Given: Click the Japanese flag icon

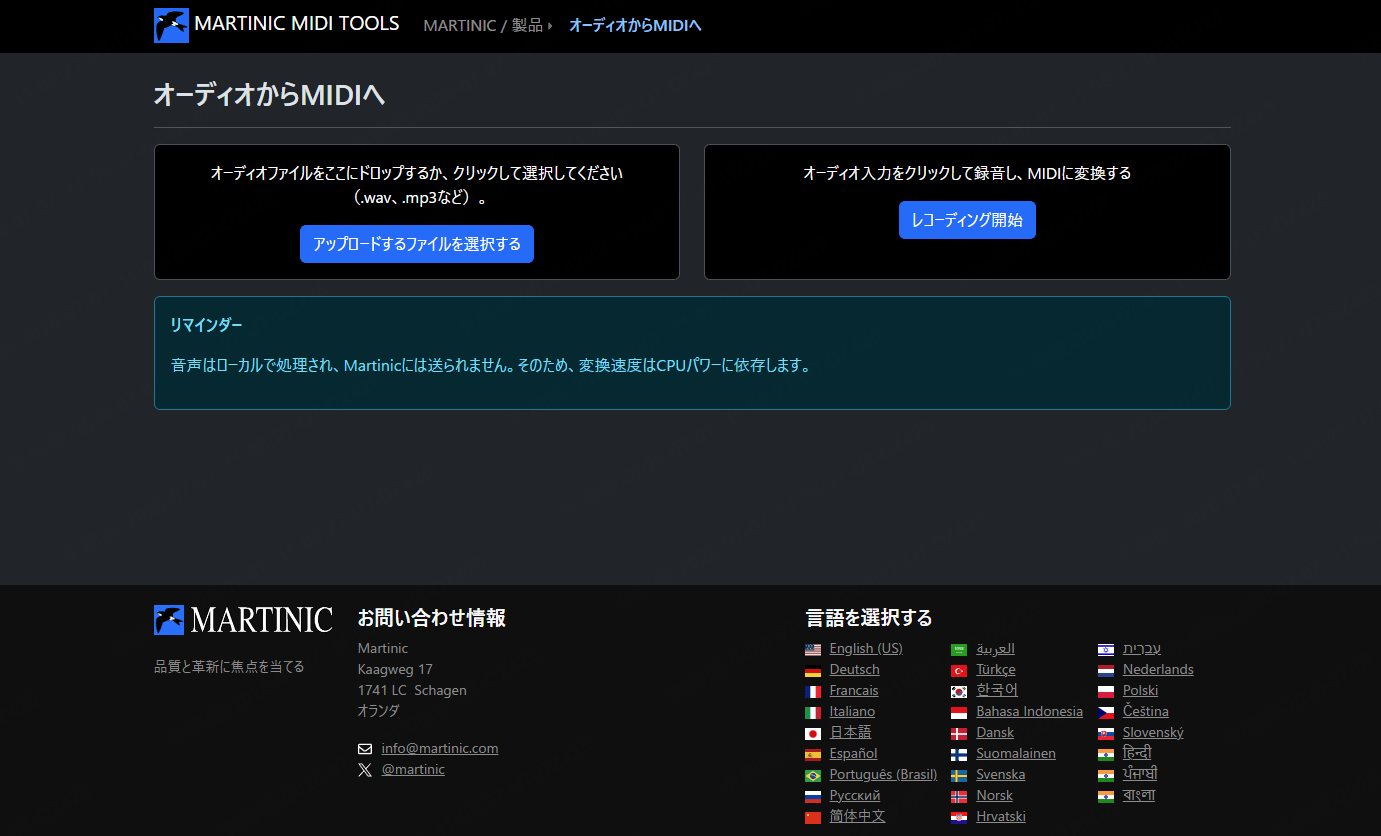Looking at the screenshot, I should click(813, 733).
